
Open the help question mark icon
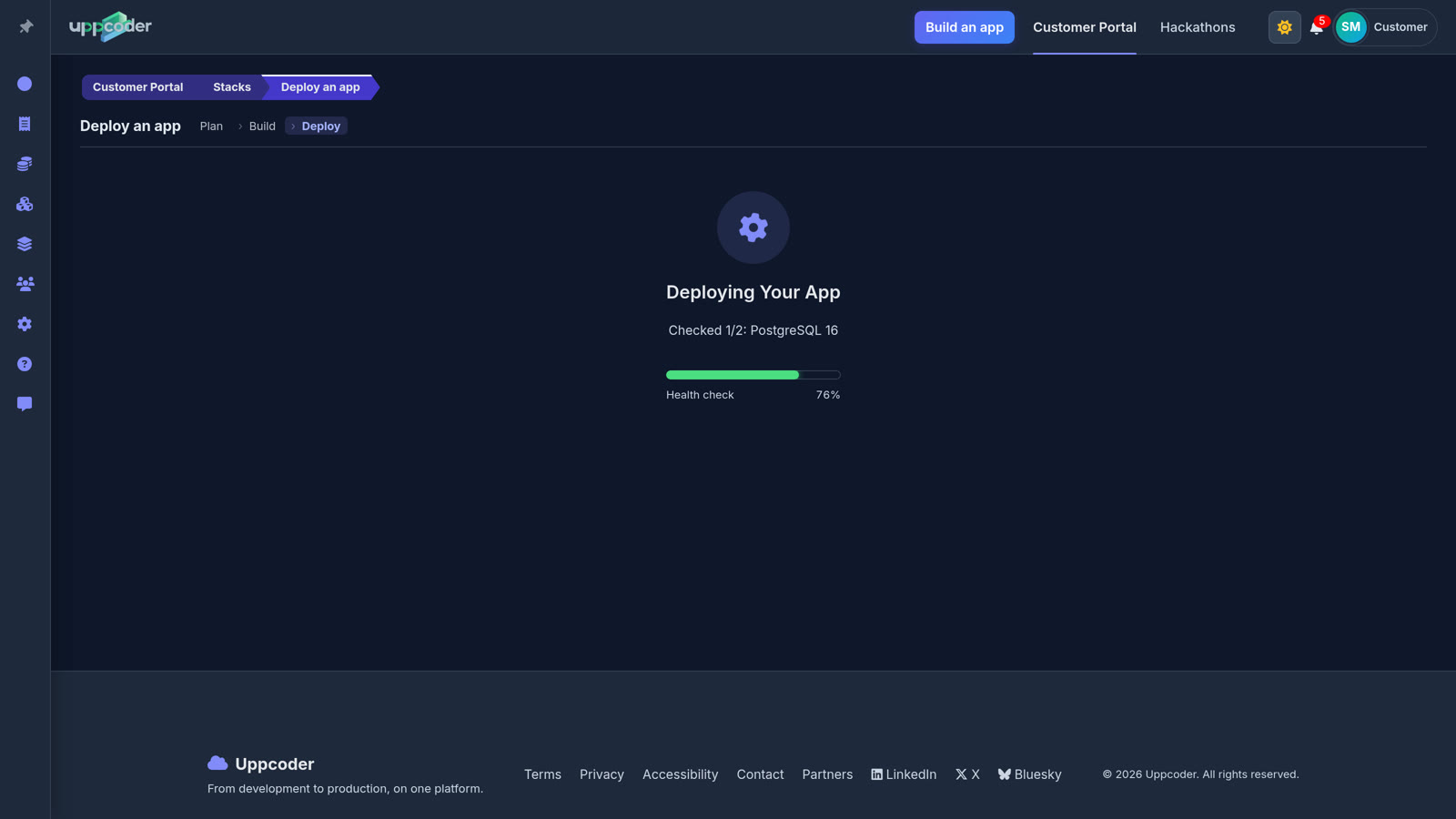(25, 364)
